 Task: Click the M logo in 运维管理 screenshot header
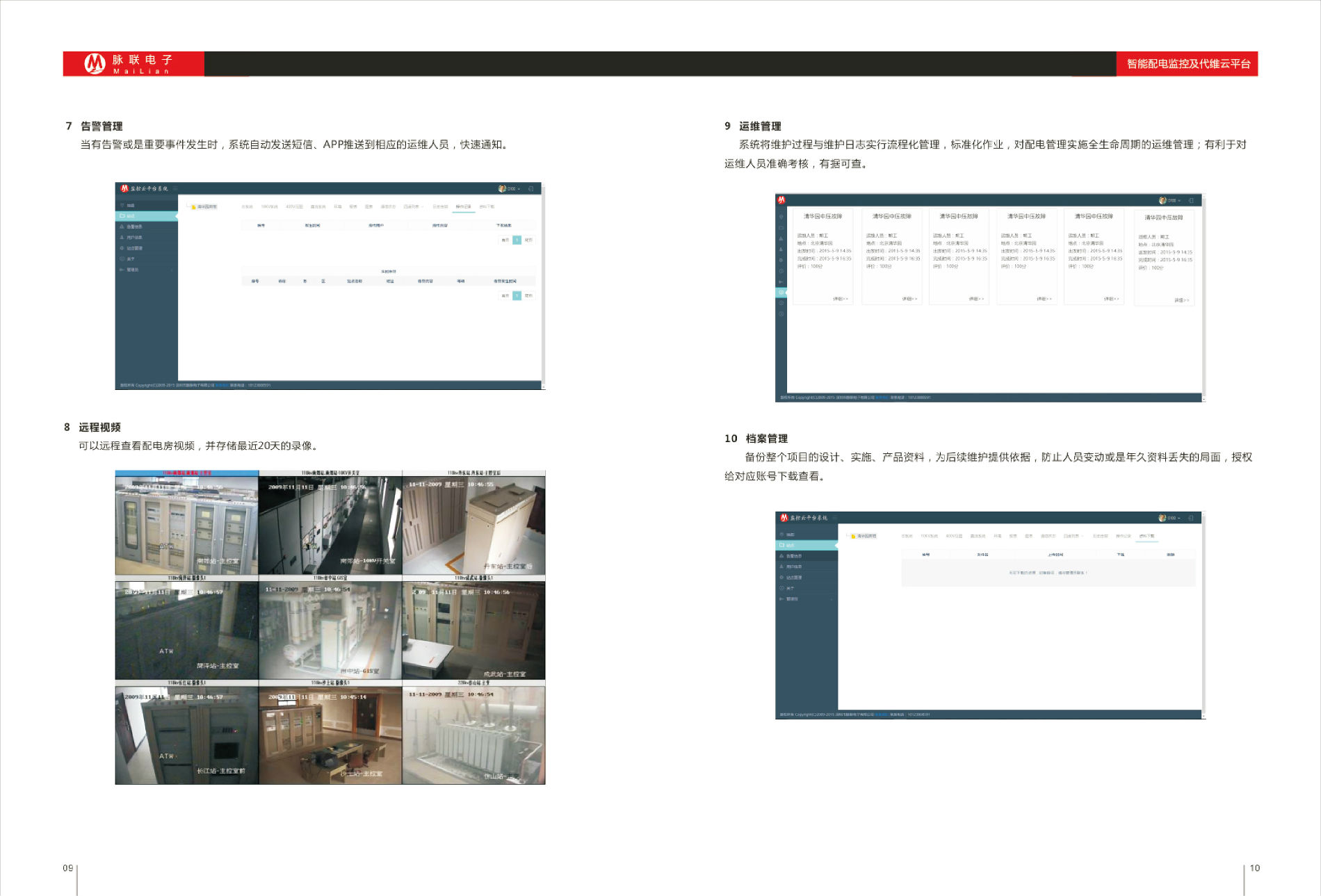pos(781,200)
